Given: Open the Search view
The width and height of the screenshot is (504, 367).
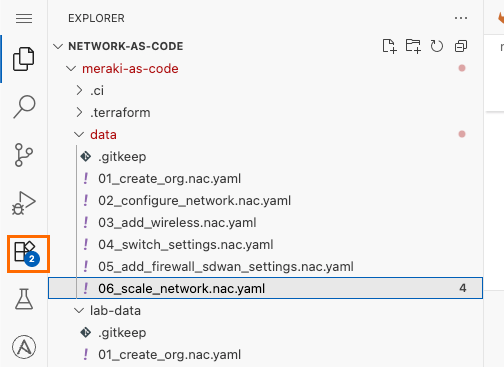Looking at the screenshot, I should (x=24, y=107).
